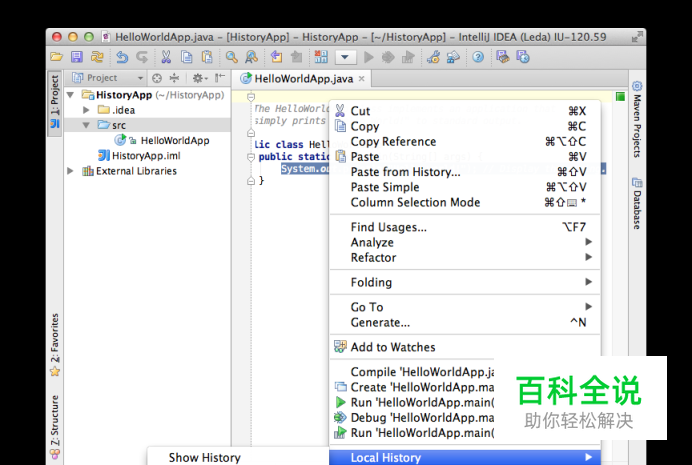Toggle the 1: Project side tool window
The width and height of the screenshot is (692, 465).
coord(55,102)
